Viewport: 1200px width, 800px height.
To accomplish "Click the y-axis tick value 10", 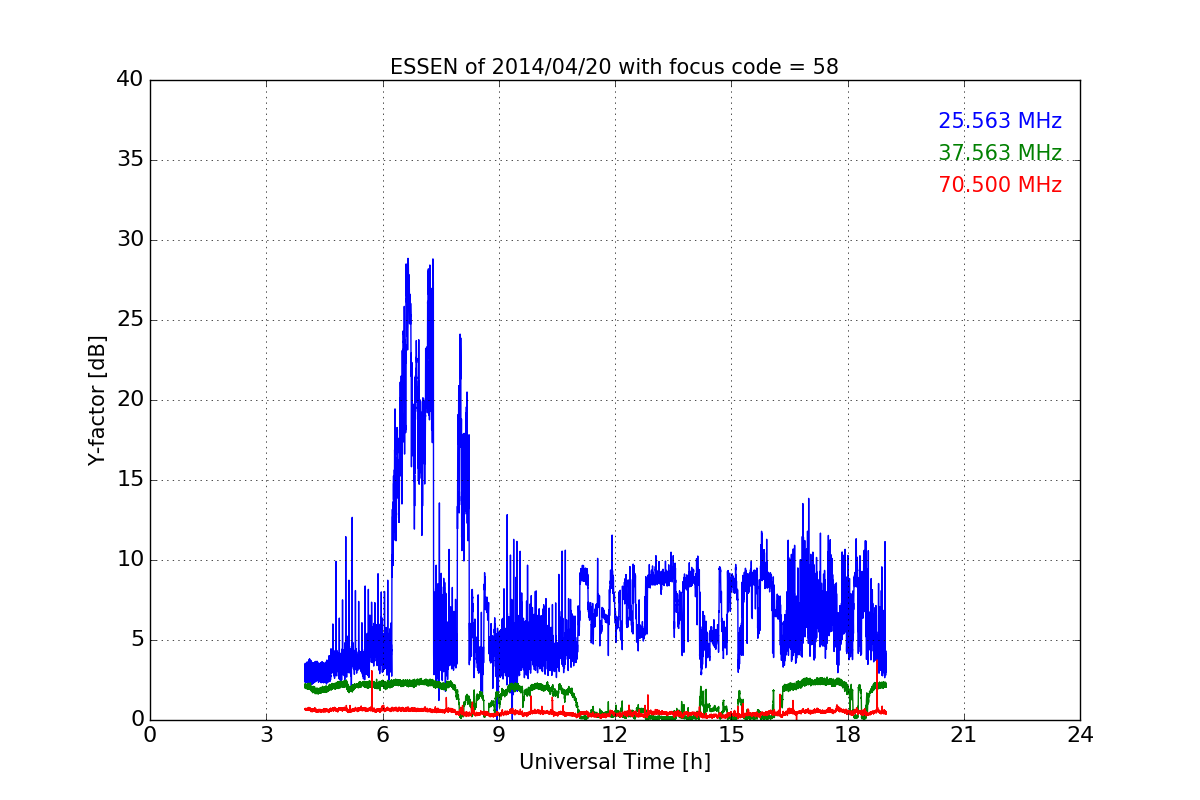I will coord(130,560).
